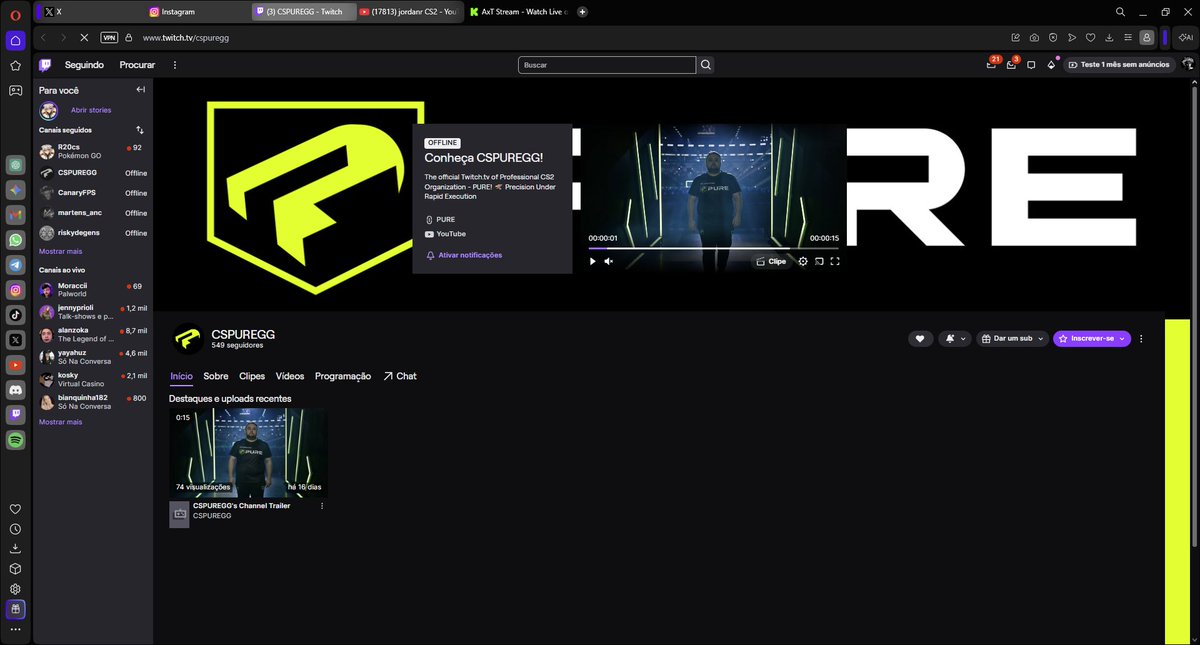Open the Seguindo tab
Screen dimensions: 1200x645
click(84, 65)
